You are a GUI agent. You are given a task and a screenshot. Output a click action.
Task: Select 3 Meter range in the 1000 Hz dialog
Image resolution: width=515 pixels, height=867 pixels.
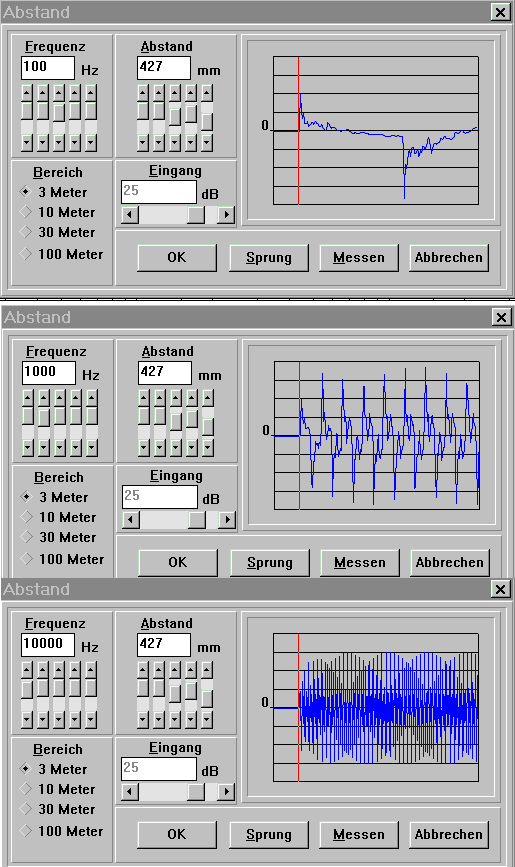[x=55, y=497]
